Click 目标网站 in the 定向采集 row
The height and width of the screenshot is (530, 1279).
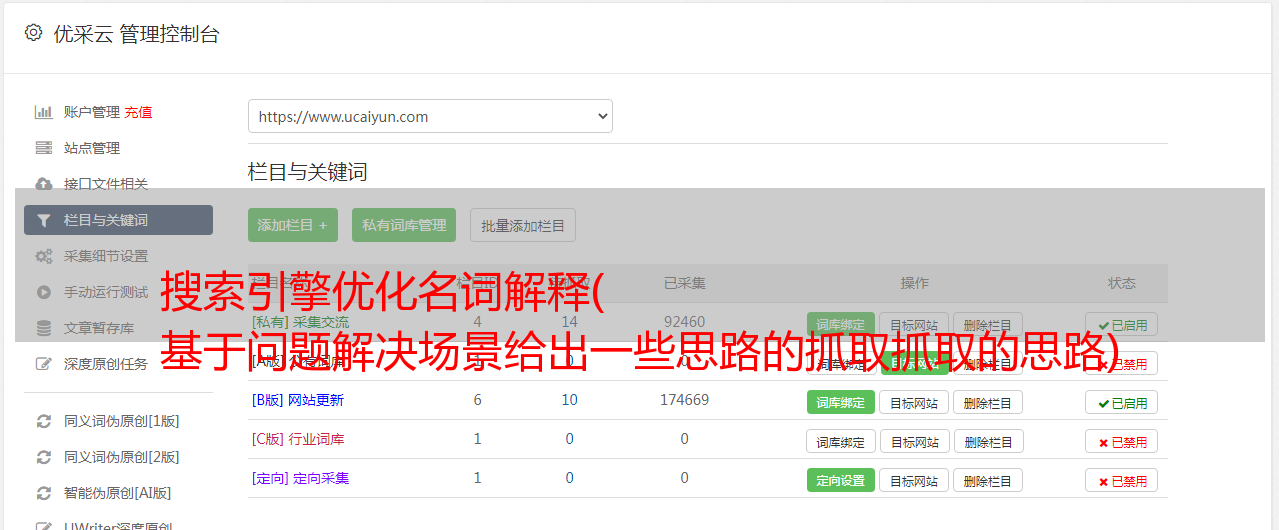tap(914, 480)
